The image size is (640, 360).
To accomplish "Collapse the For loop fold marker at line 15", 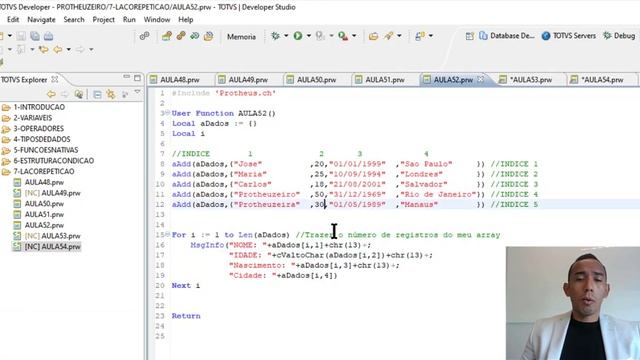I will click(167, 234).
